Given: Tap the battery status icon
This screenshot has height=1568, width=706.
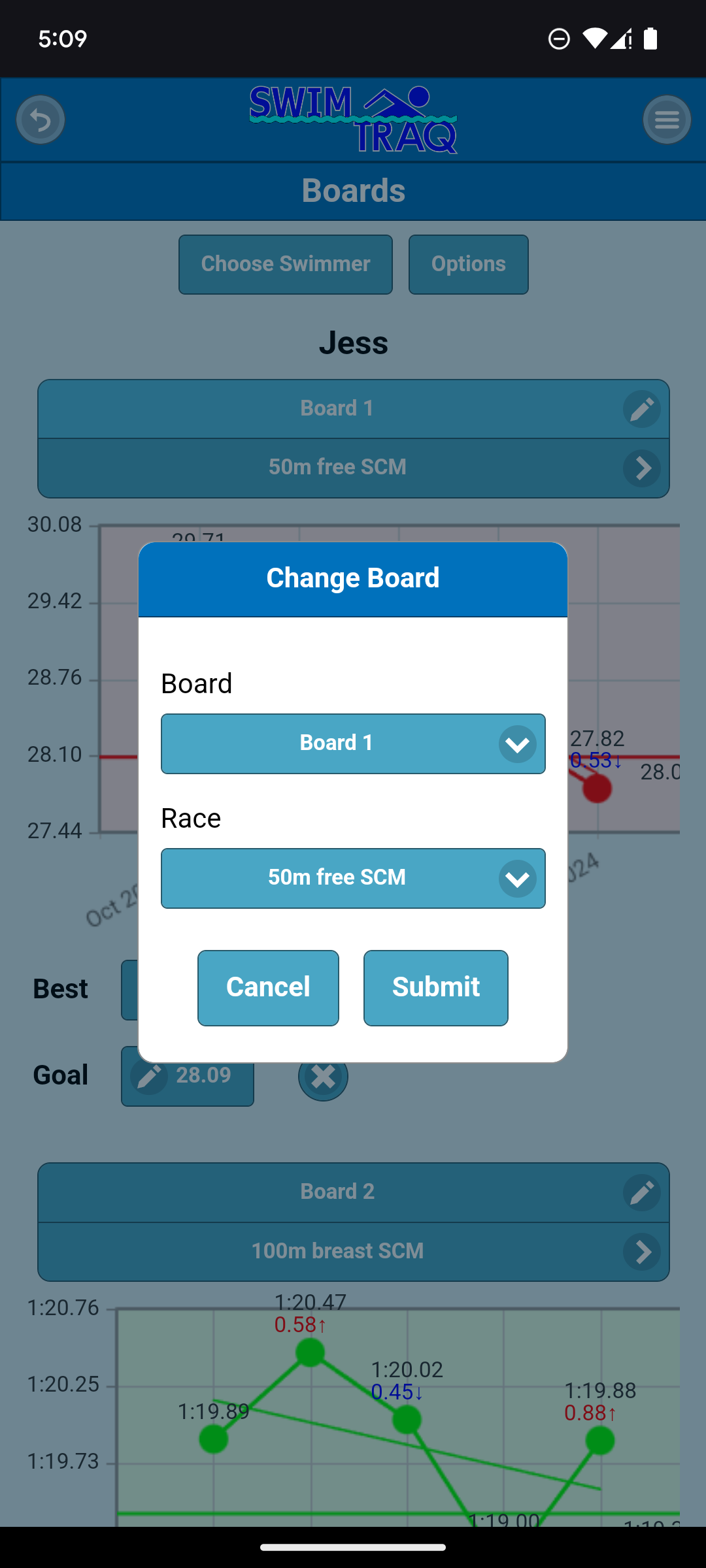Looking at the screenshot, I should (x=650, y=39).
